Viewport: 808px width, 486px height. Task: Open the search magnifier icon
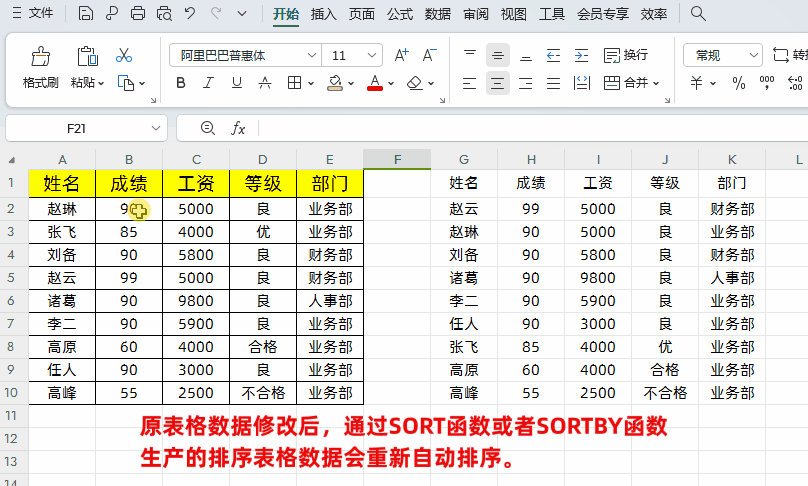tap(698, 13)
